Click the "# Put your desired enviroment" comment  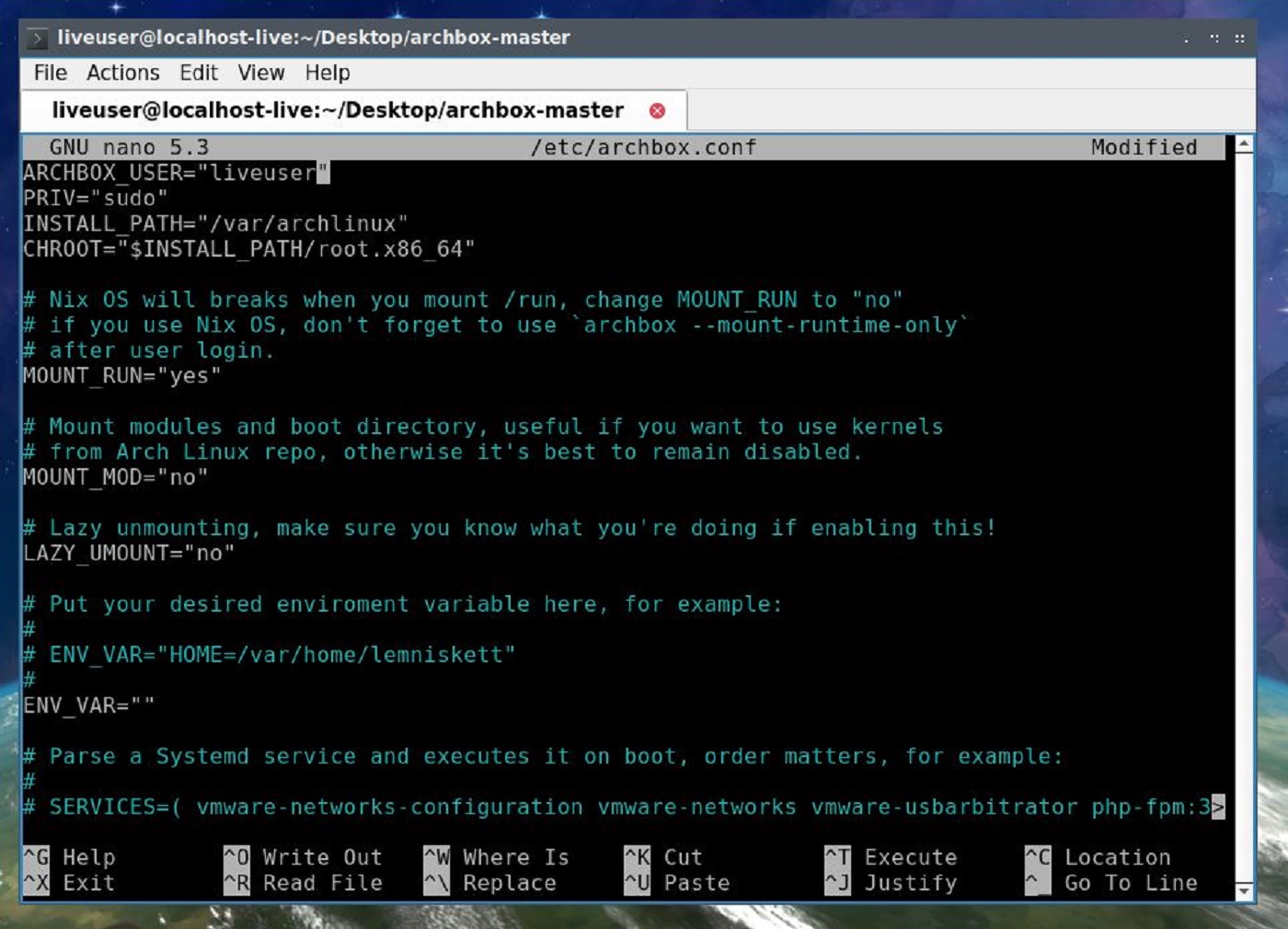(x=403, y=604)
